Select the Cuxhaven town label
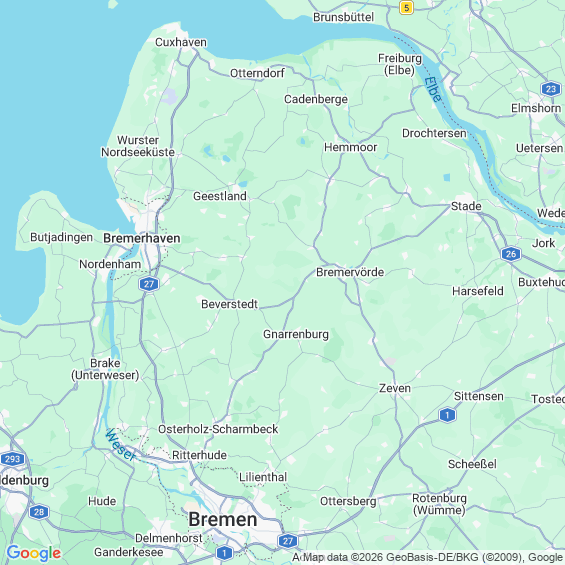Image resolution: width=565 pixels, height=565 pixels. pyautogui.click(x=181, y=42)
